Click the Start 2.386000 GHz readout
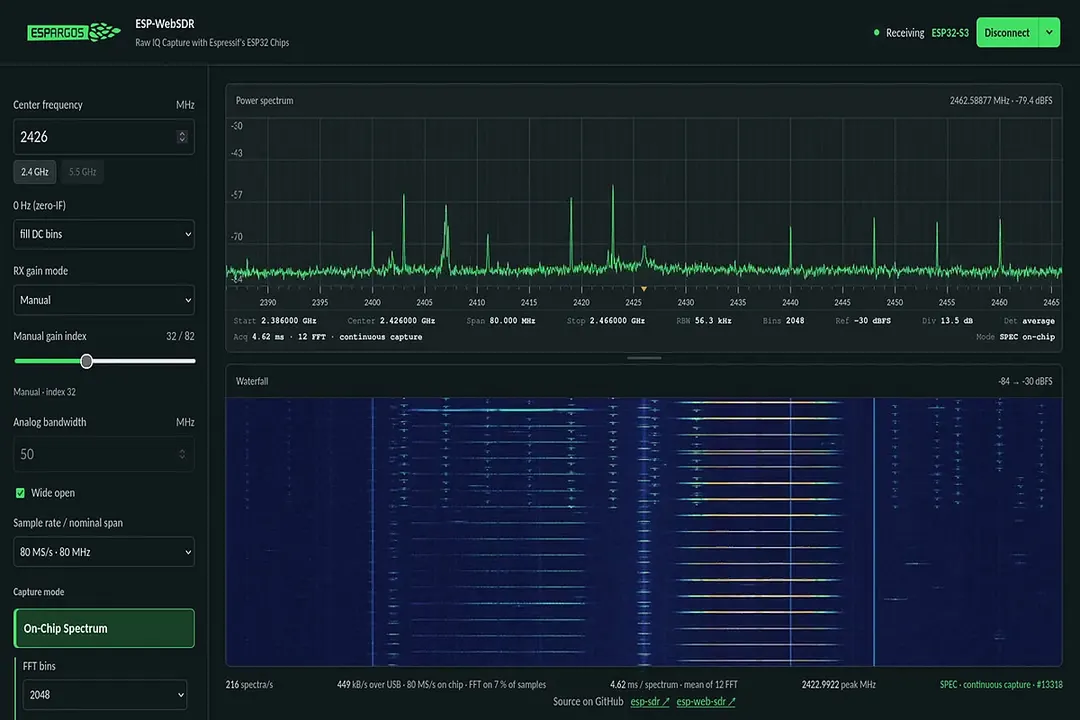Viewport: 1080px width, 720px height. coord(275,320)
